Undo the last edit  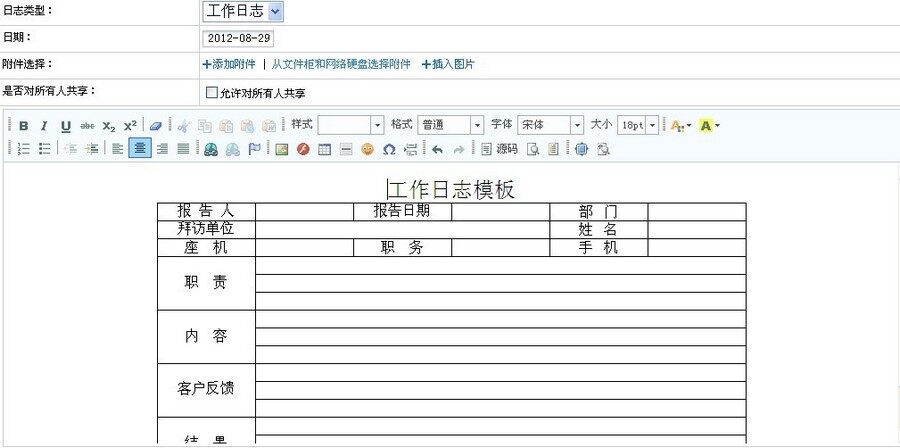coord(437,149)
